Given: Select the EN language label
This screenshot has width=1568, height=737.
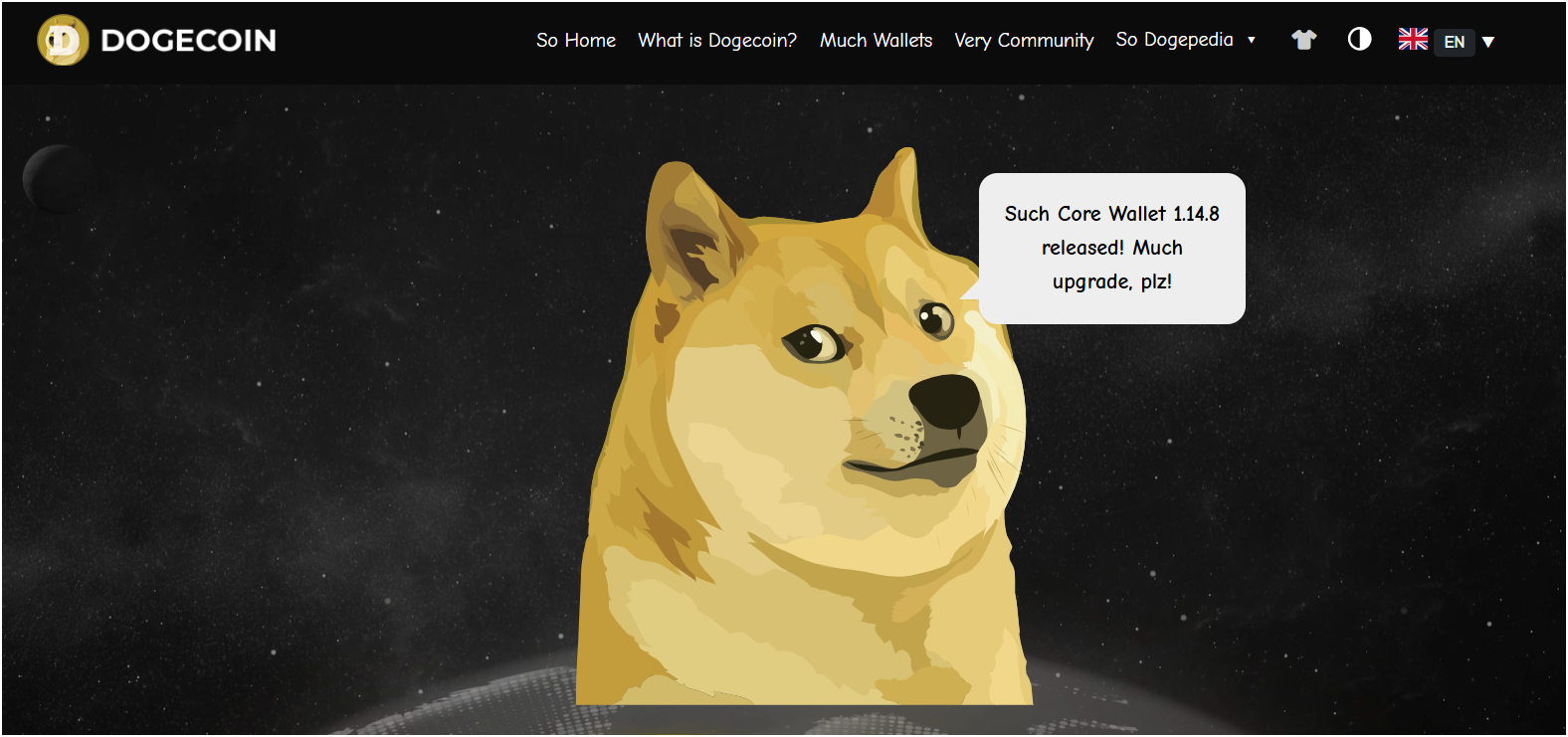Looking at the screenshot, I should pos(1455,42).
